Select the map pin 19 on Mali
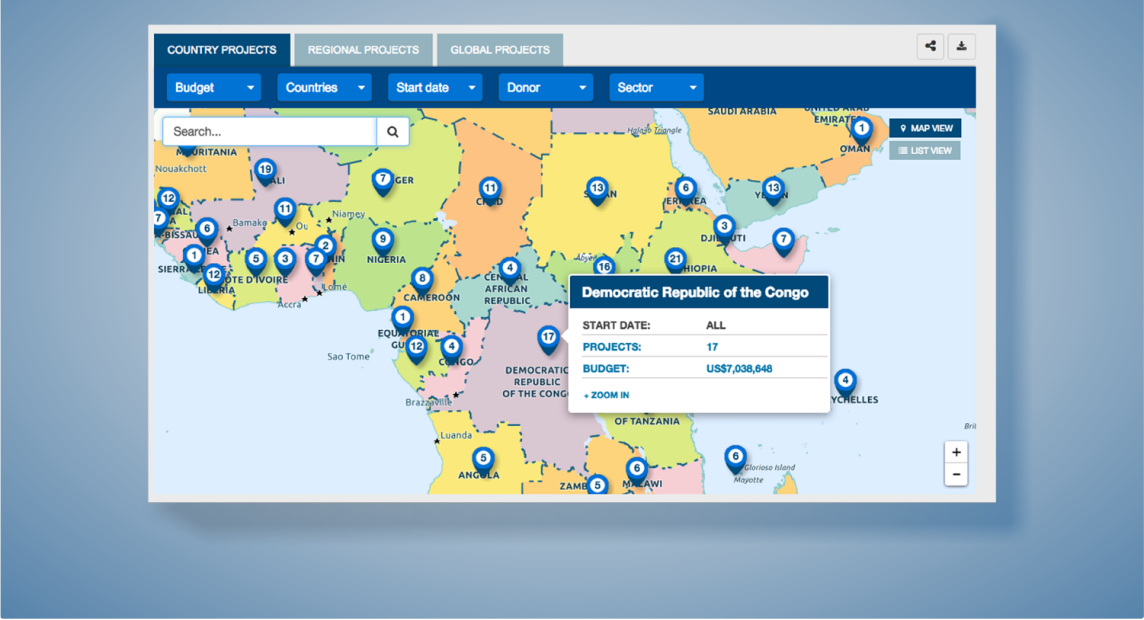 [266, 171]
